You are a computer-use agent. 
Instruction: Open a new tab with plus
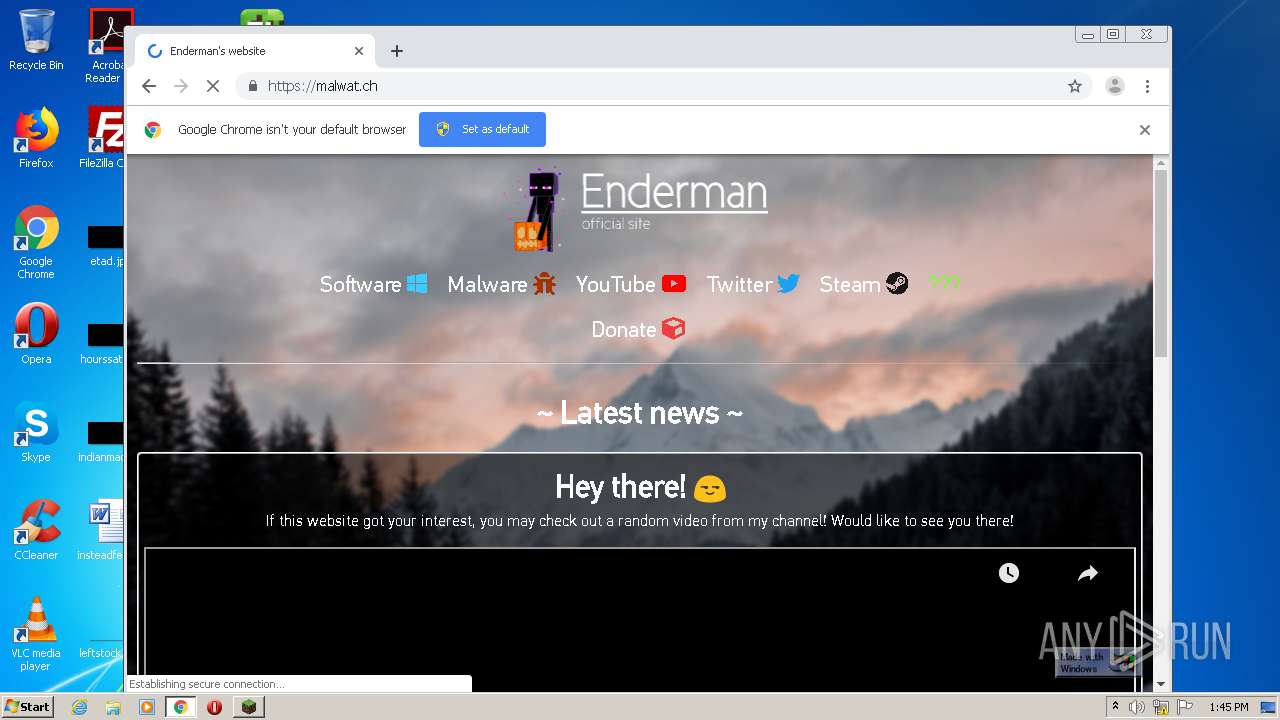click(x=397, y=51)
